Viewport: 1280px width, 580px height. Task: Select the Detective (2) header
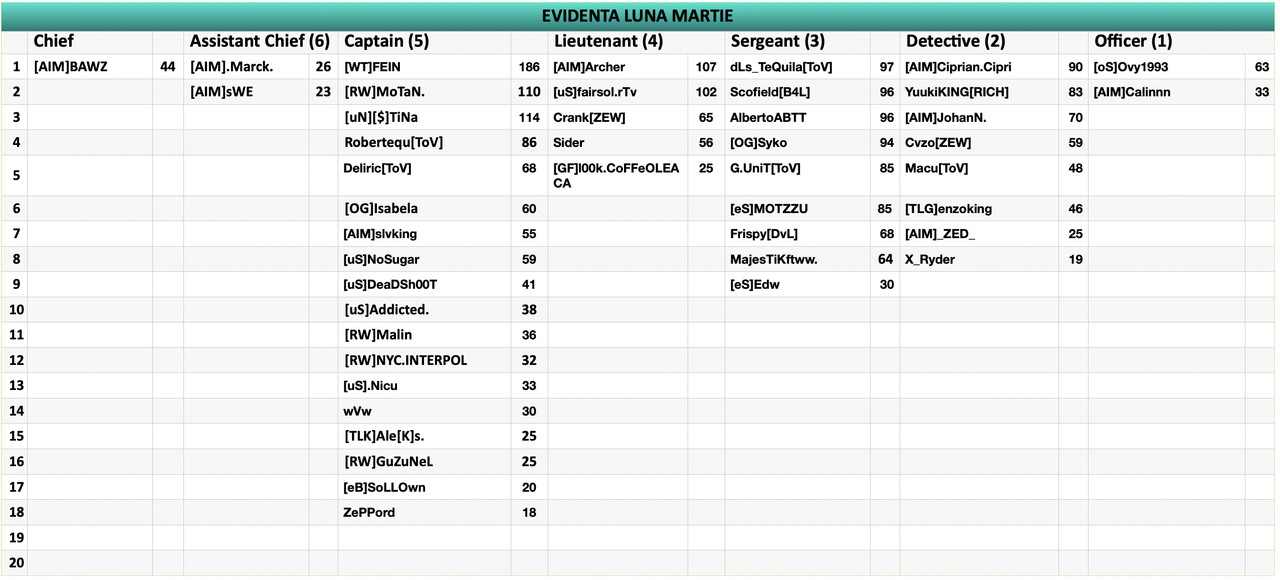979,41
